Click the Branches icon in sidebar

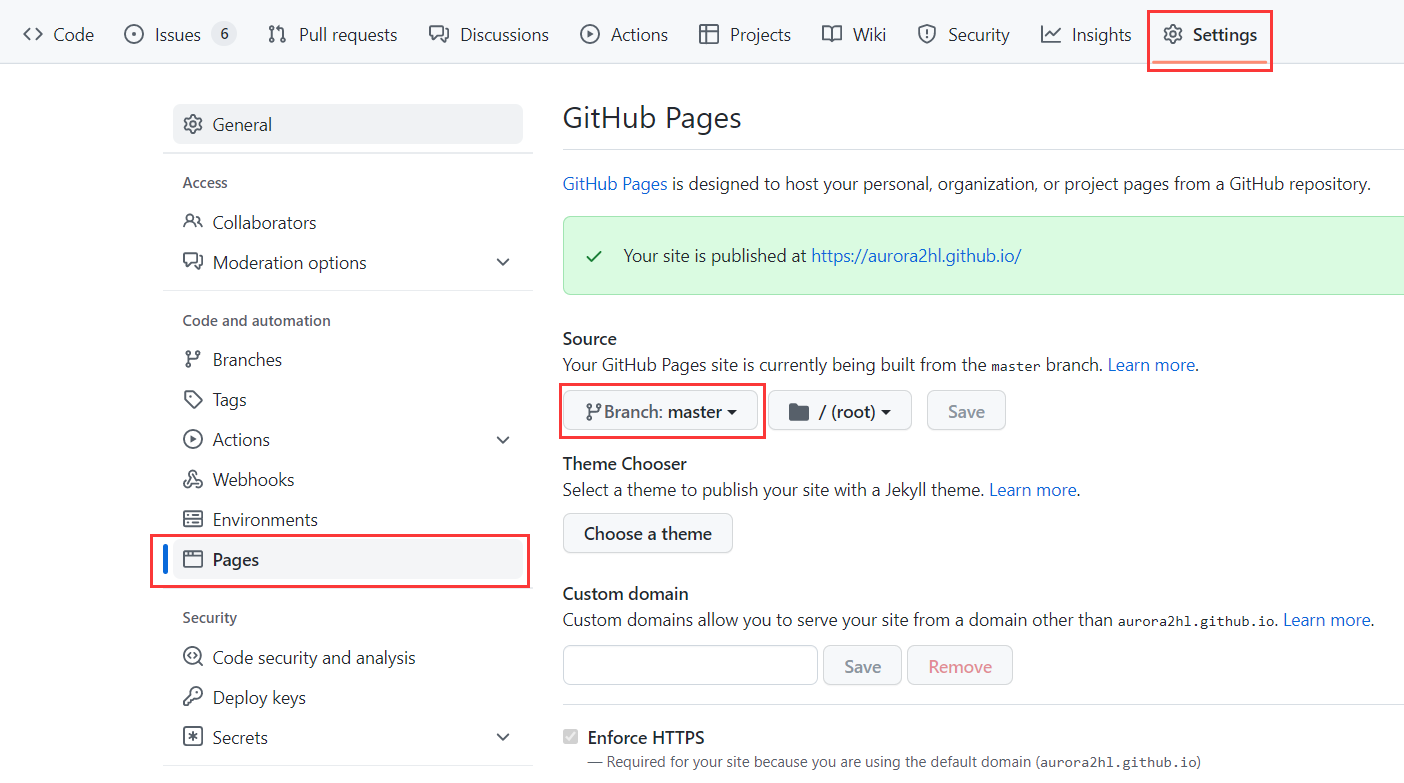pyautogui.click(x=193, y=360)
